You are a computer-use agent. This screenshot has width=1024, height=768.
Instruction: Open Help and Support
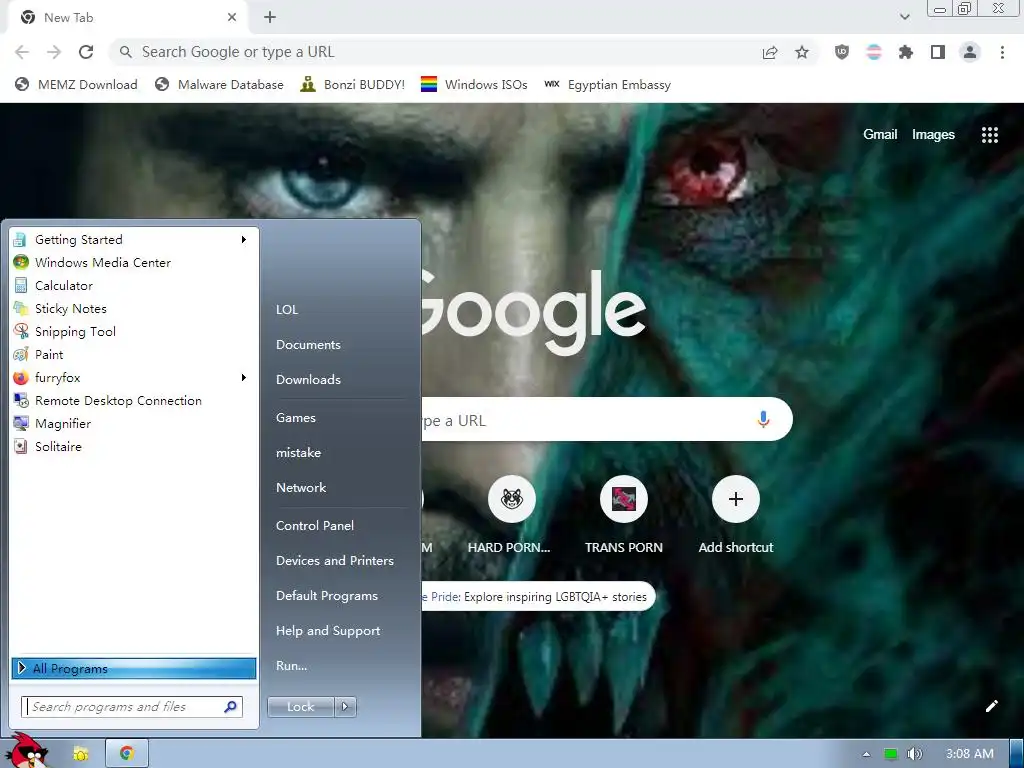(328, 631)
